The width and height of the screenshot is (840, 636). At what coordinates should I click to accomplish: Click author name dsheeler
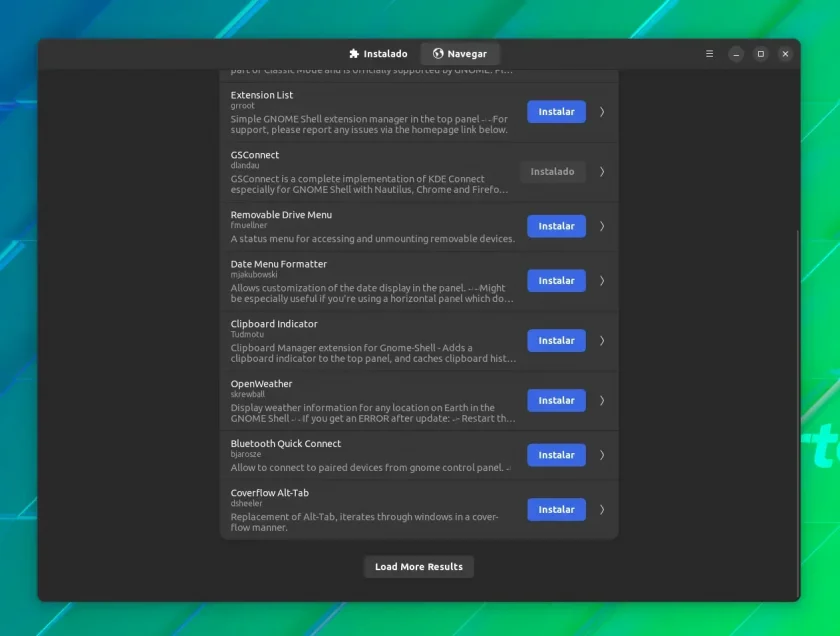(246, 504)
